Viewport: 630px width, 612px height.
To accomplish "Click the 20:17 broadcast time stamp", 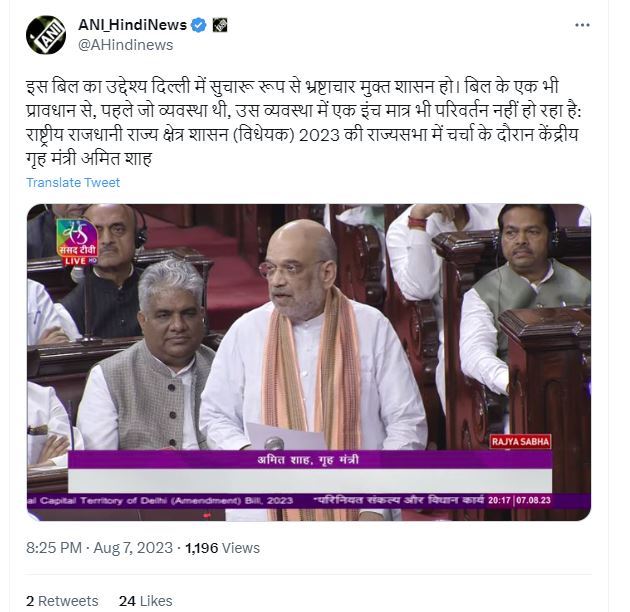I will click(499, 500).
